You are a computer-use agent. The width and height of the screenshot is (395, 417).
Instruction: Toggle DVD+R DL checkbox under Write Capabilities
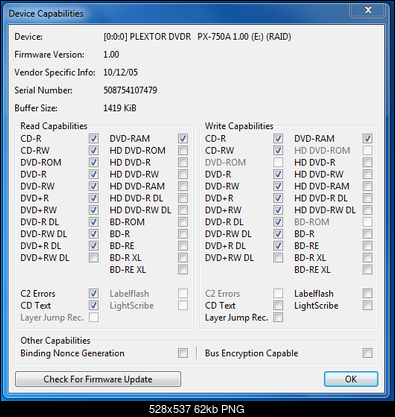pos(278,246)
